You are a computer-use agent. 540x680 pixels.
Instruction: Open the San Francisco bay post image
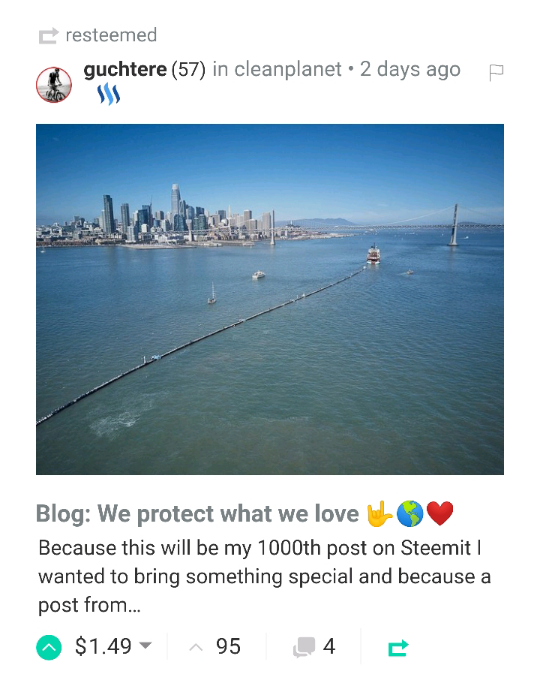coord(270,299)
